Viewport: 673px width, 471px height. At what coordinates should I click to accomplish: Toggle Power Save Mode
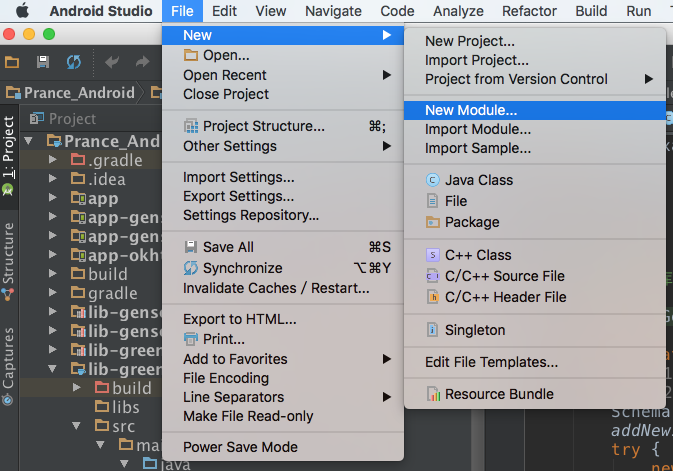240,447
